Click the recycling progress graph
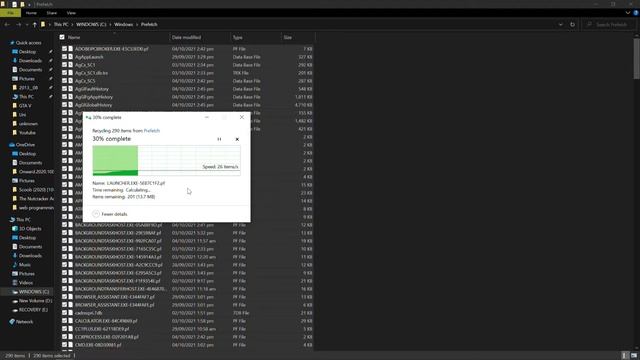Image resolution: width=640 pixels, height=360 pixels. pos(166,161)
